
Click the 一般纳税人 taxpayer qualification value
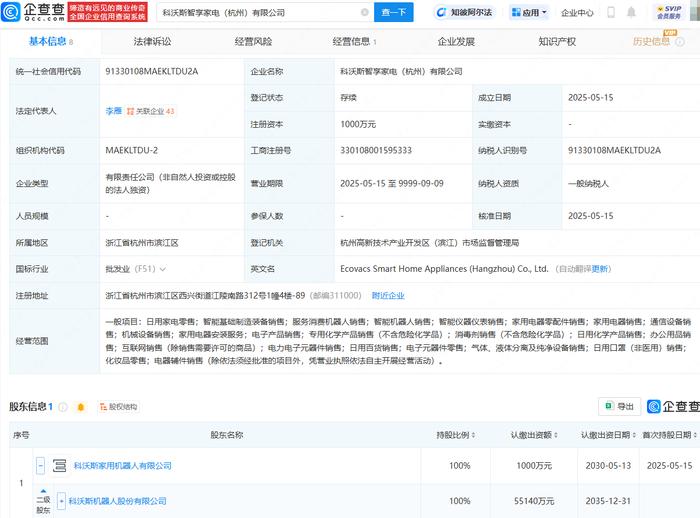588,184
